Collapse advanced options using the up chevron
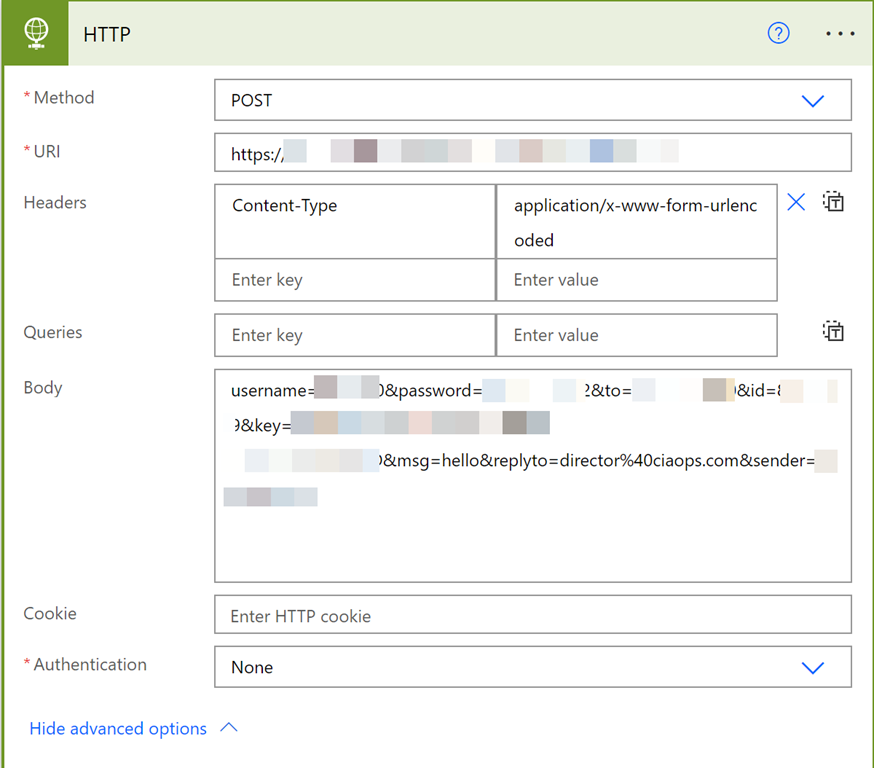 [x=228, y=728]
